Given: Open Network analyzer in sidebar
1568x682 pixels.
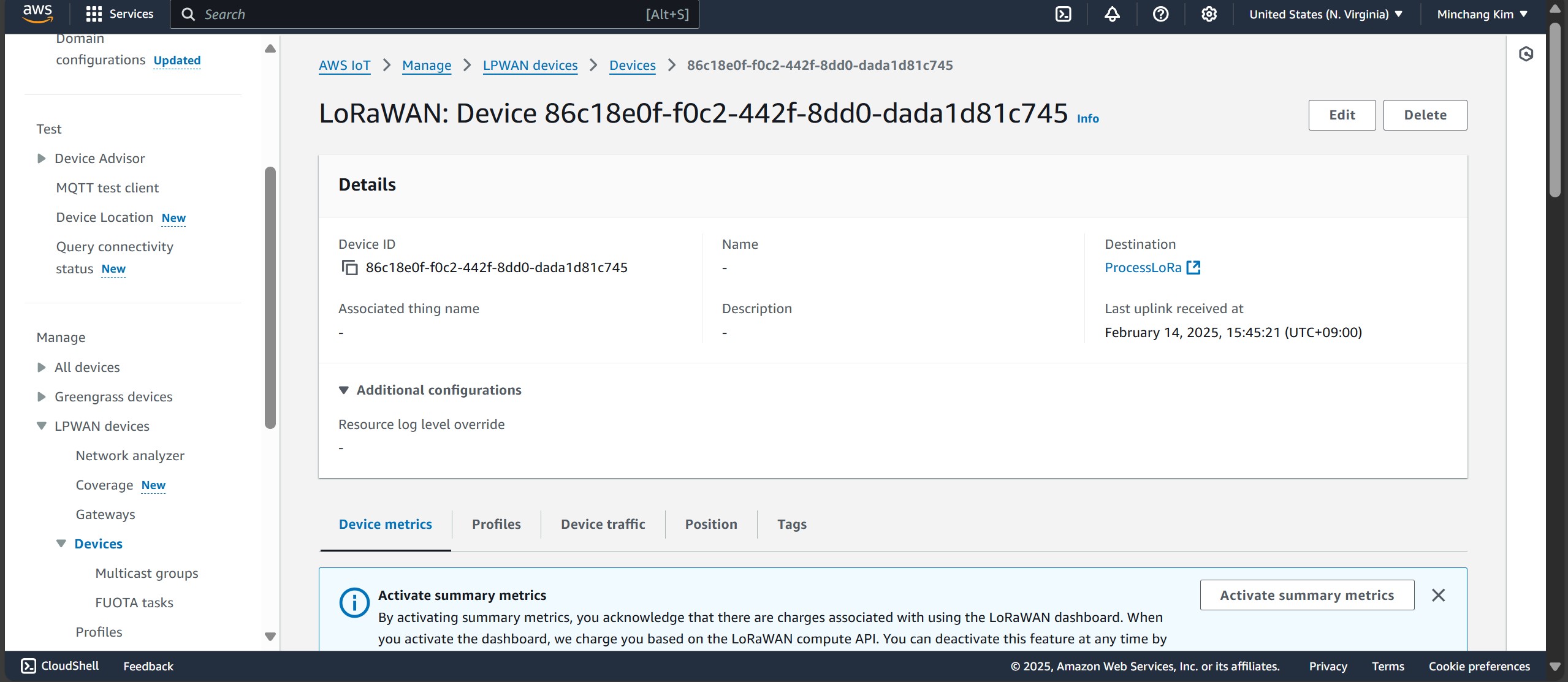Looking at the screenshot, I should point(130,456).
